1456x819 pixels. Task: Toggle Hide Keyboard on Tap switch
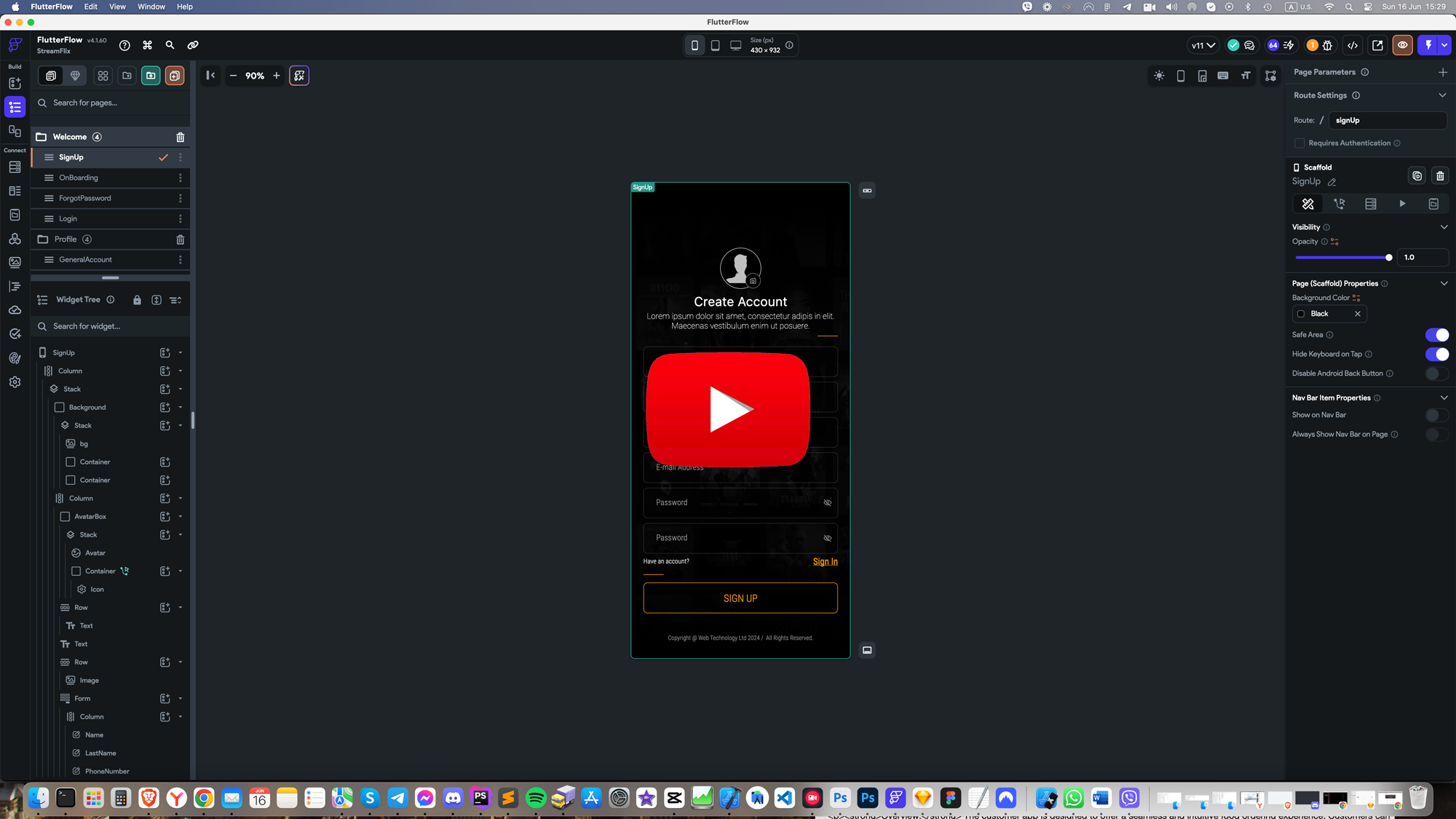click(x=1436, y=355)
